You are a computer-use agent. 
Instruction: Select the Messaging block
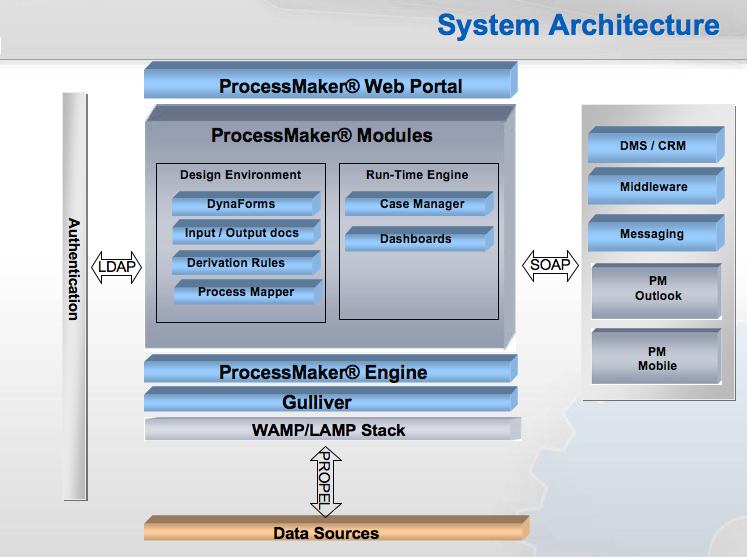pyautogui.click(x=653, y=234)
